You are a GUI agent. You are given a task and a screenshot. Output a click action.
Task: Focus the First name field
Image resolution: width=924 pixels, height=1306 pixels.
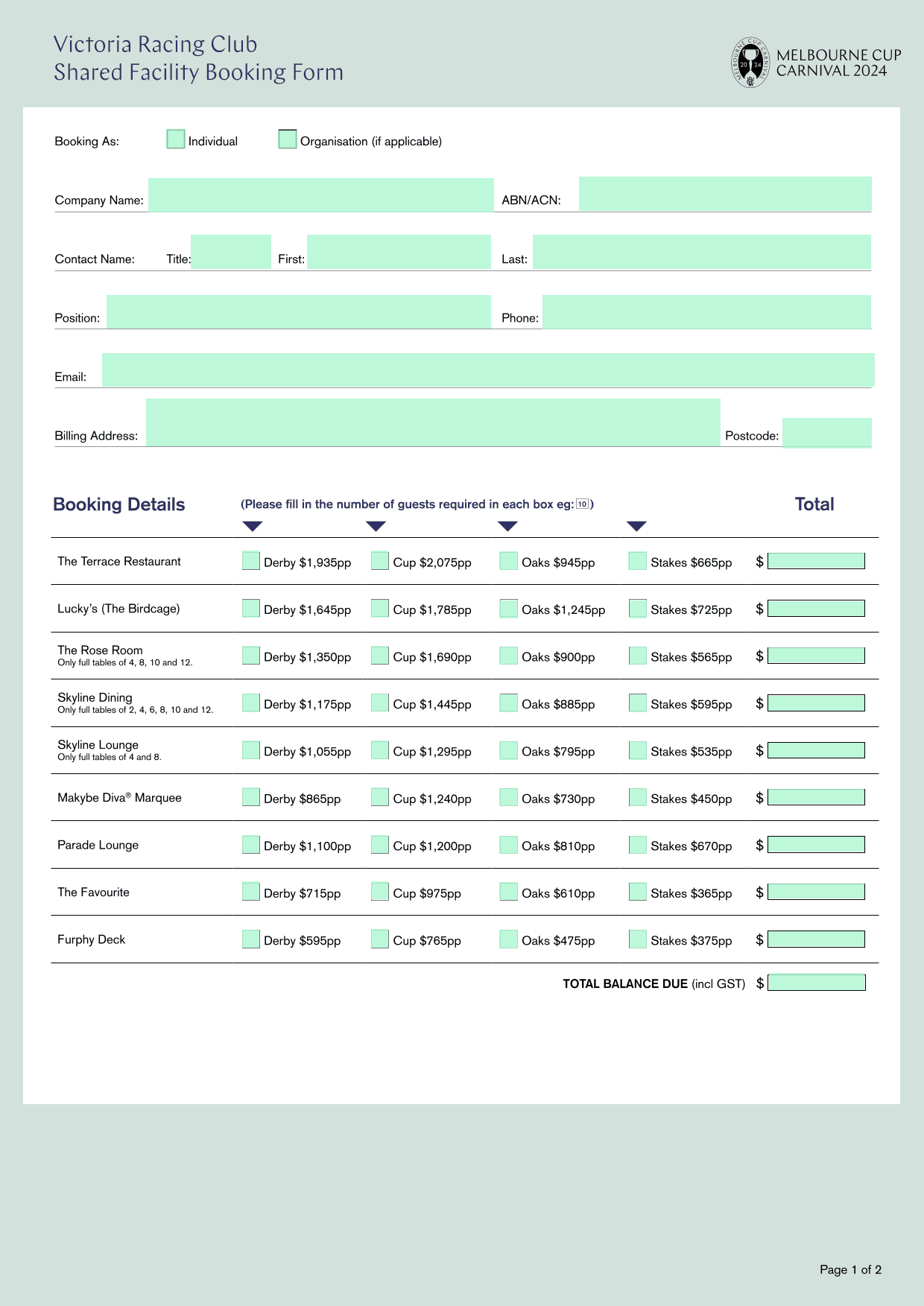click(399, 252)
